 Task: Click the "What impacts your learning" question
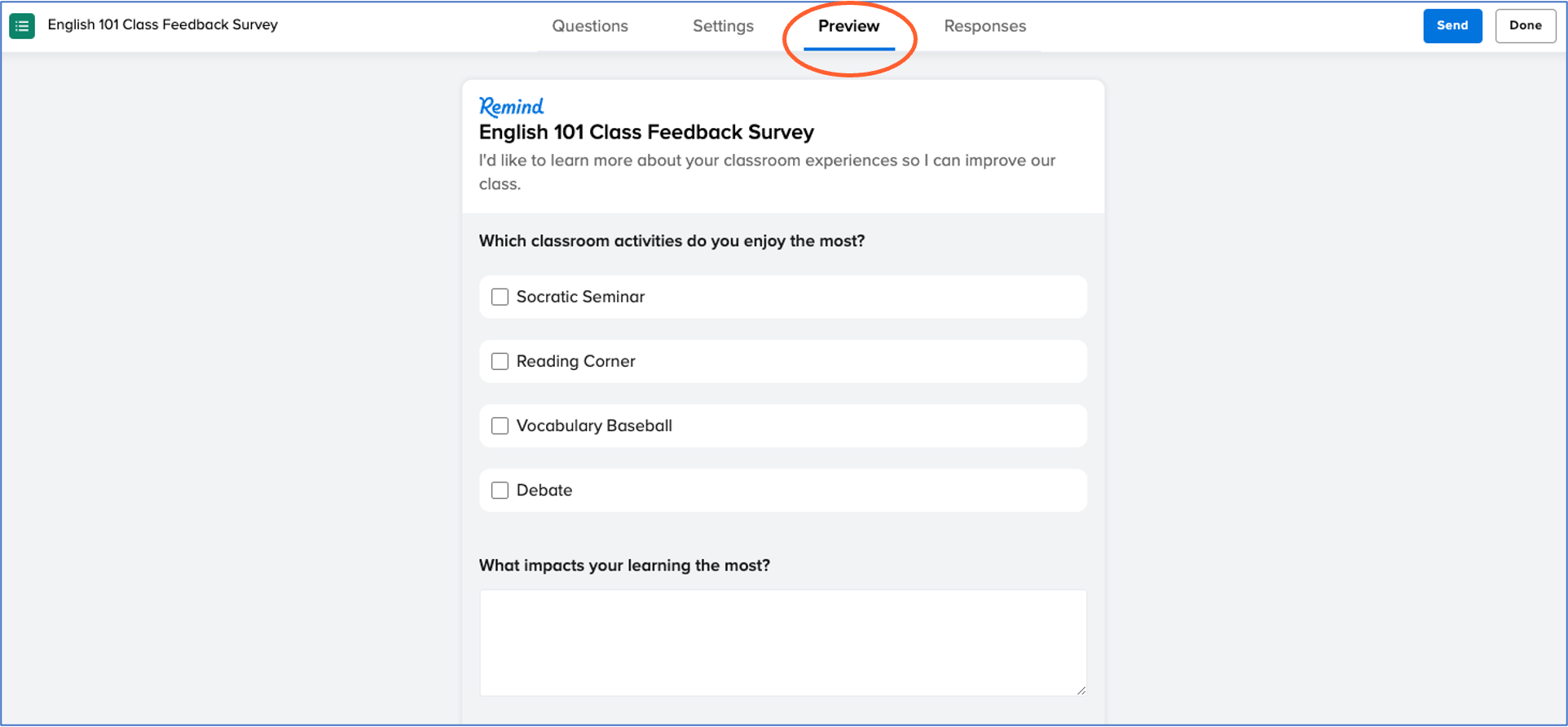point(624,566)
